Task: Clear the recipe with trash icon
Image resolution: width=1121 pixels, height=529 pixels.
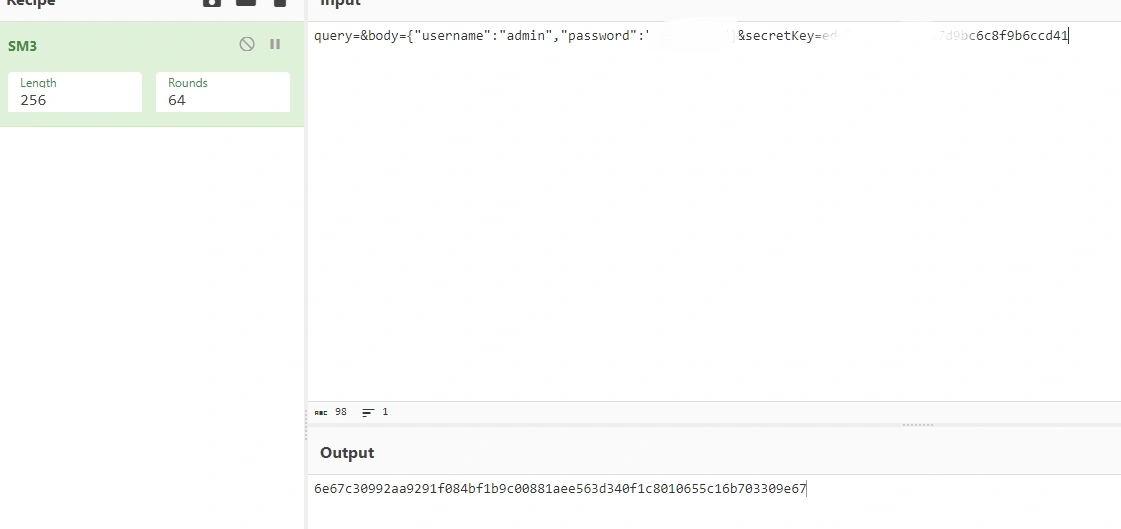Action: (x=280, y=3)
